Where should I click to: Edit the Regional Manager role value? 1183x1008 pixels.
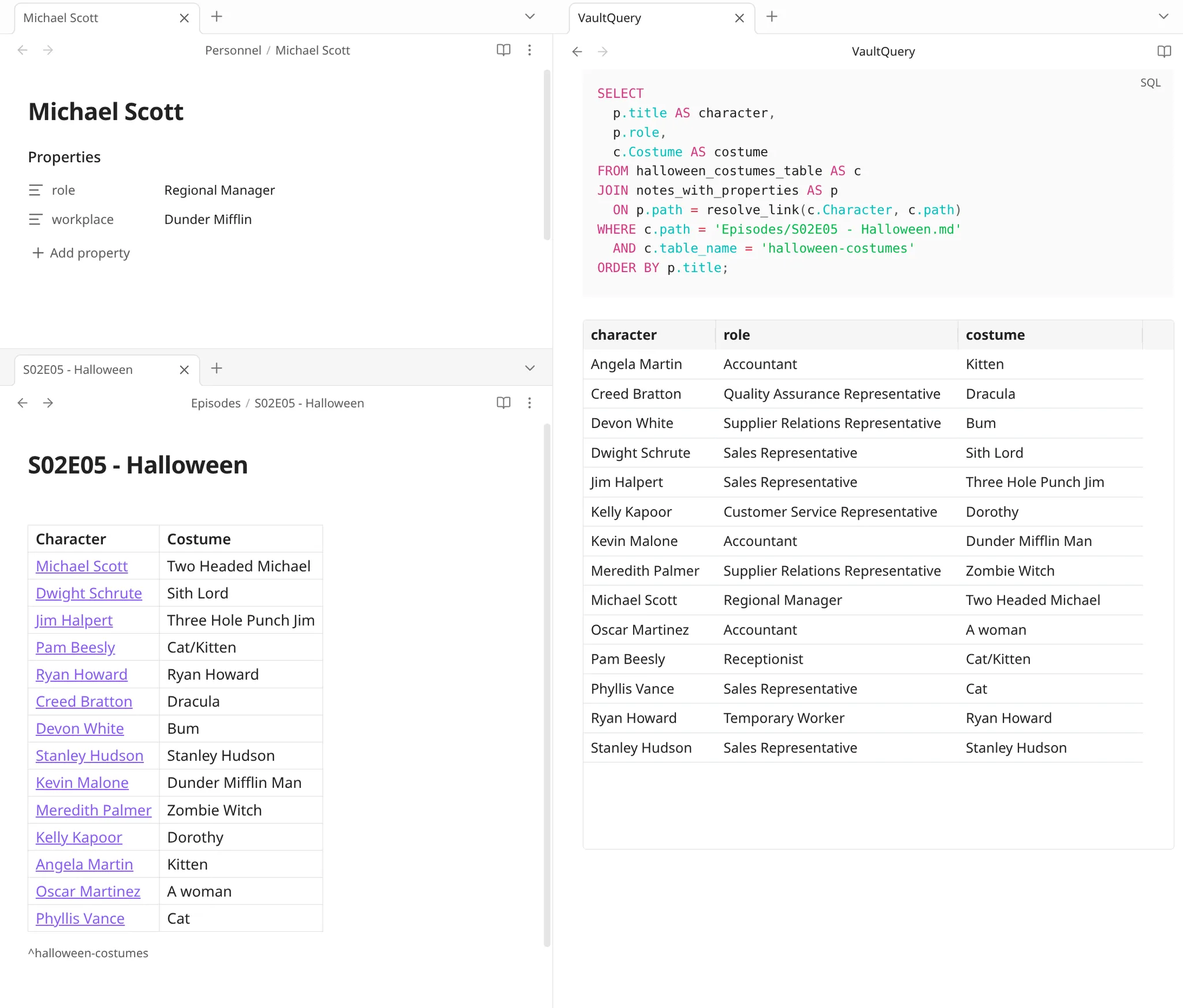[220, 190]
